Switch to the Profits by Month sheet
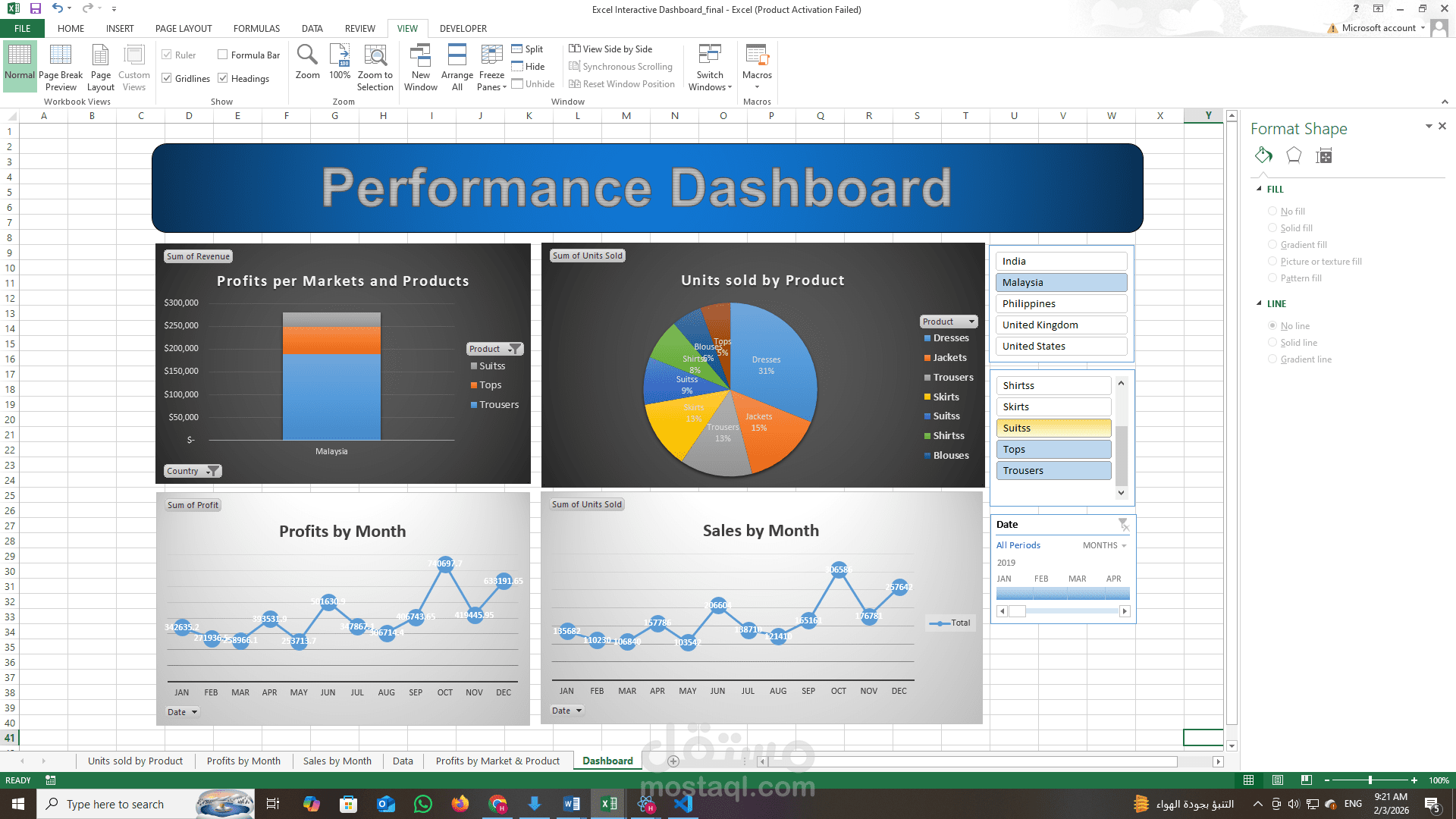Viewport: 1456px width, 819px height. point(243,761)
